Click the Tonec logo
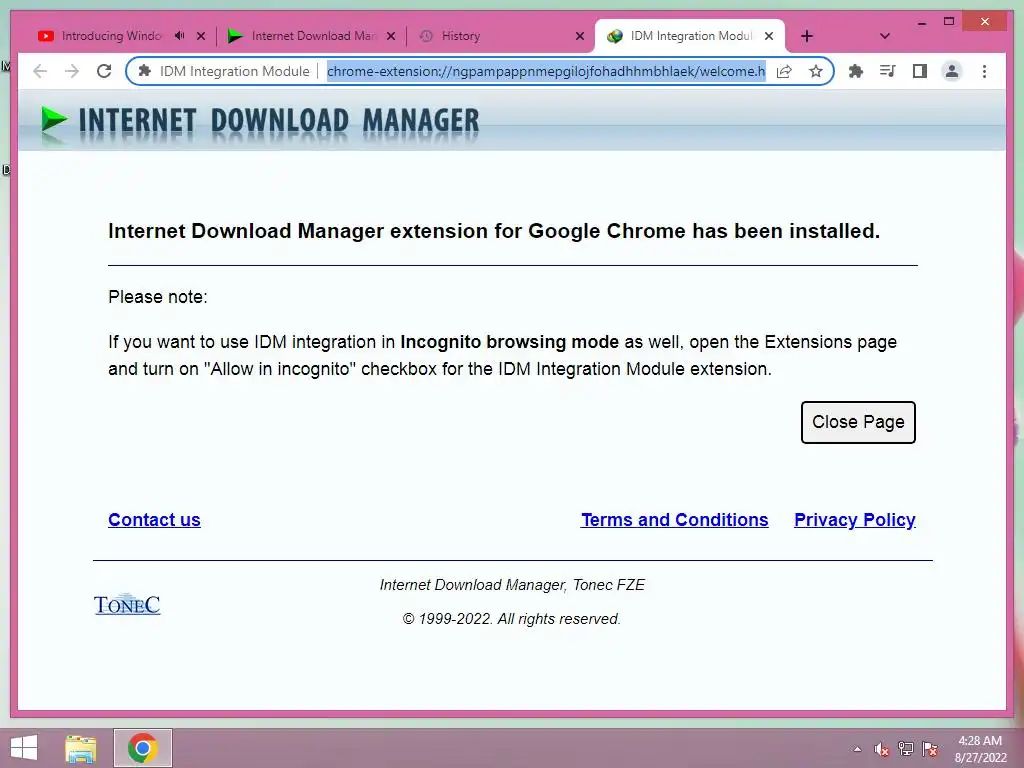This screenshot has width=1024, height=768. 127,604
